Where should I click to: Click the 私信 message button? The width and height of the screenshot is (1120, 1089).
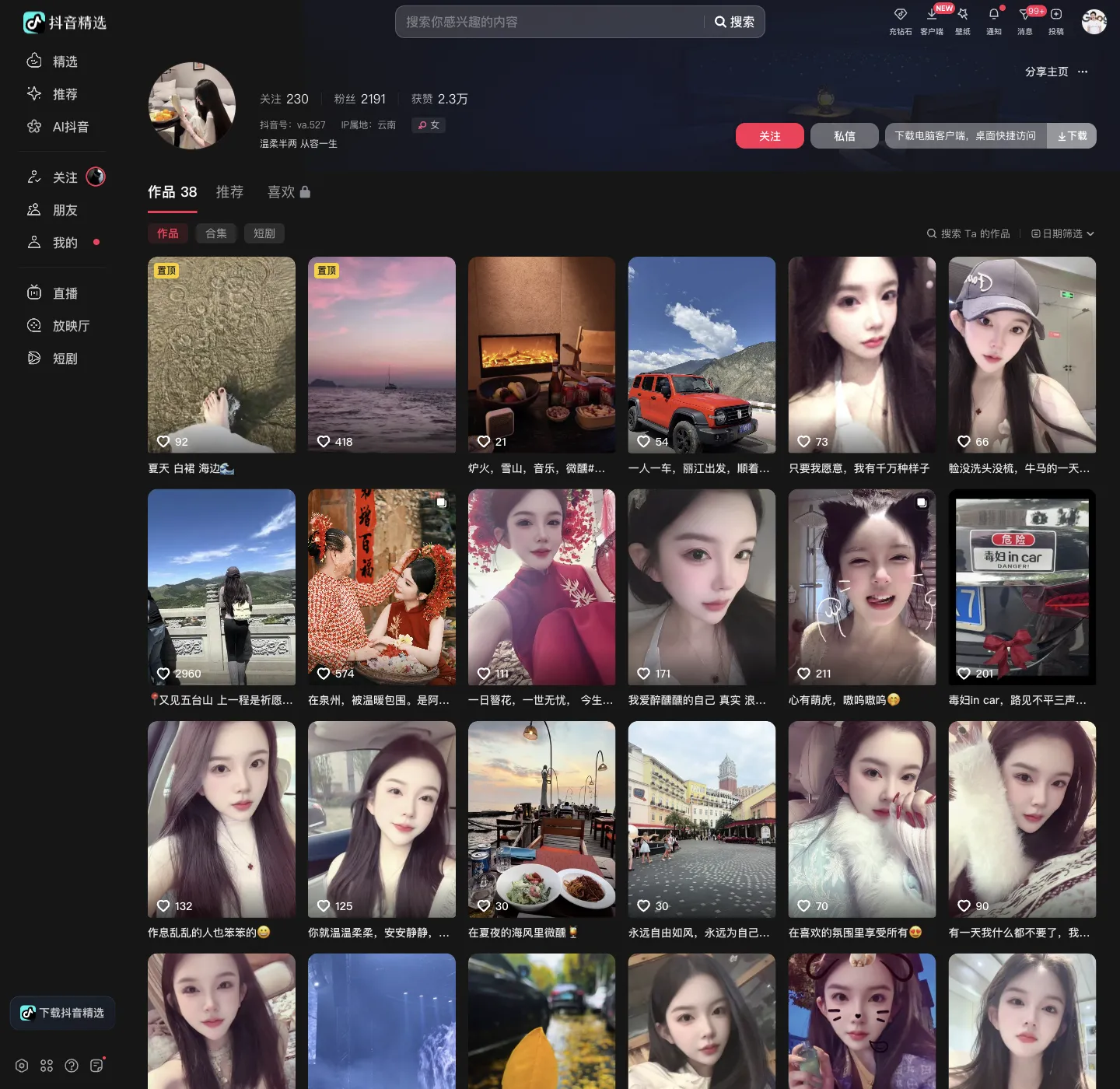845,136
